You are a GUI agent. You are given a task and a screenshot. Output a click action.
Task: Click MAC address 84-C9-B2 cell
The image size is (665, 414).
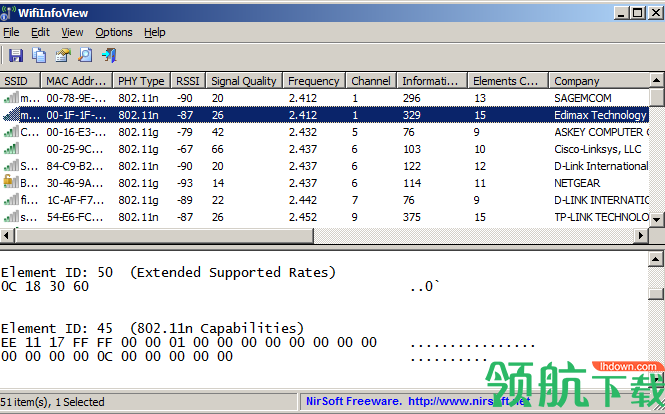coord(75,166)
